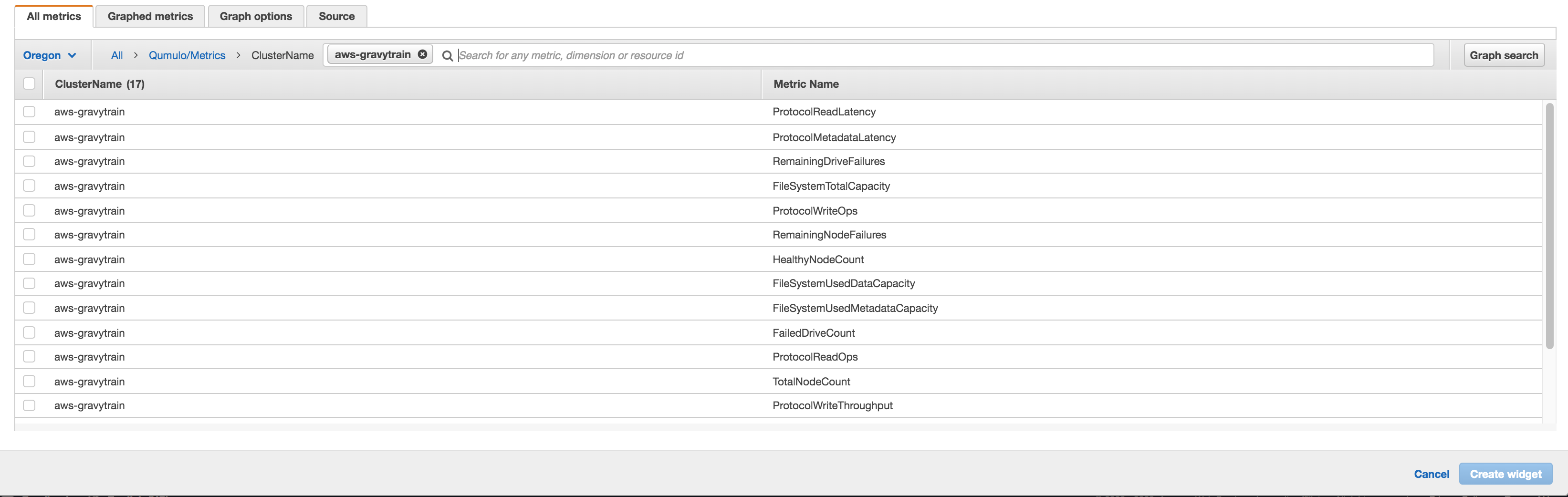Check the RemainingDriveFailures metric
Screen dimensions: 1568x497
(29, 161)
